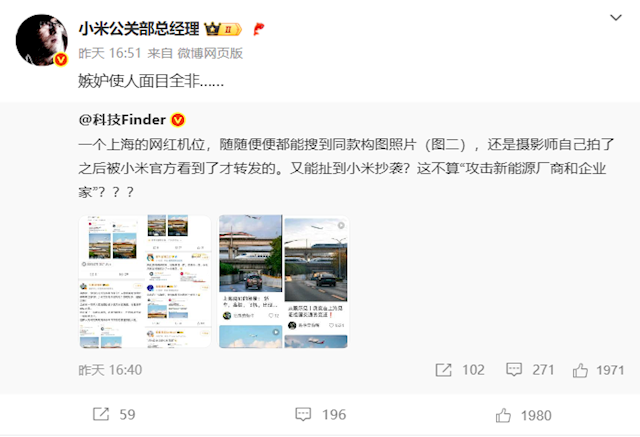The image size is (640, 437).
Task: Like this post showing 1980 likes
Action: click(x=523, y=415)
